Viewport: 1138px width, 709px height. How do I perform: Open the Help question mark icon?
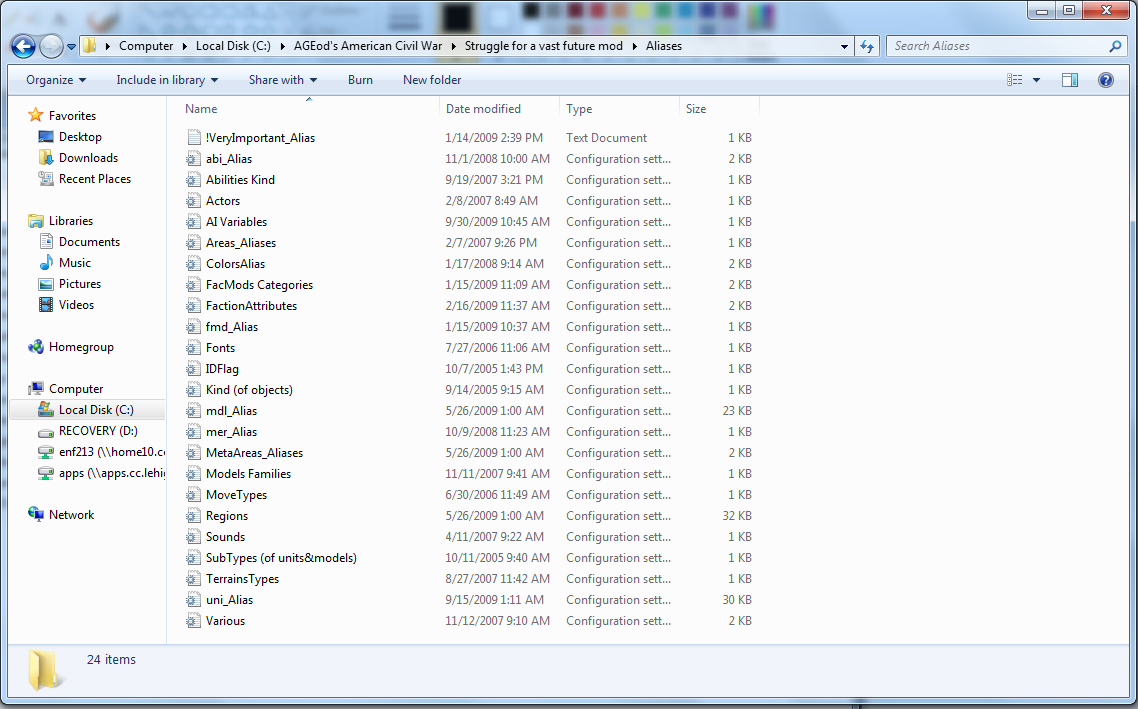tap(1106, 80)
